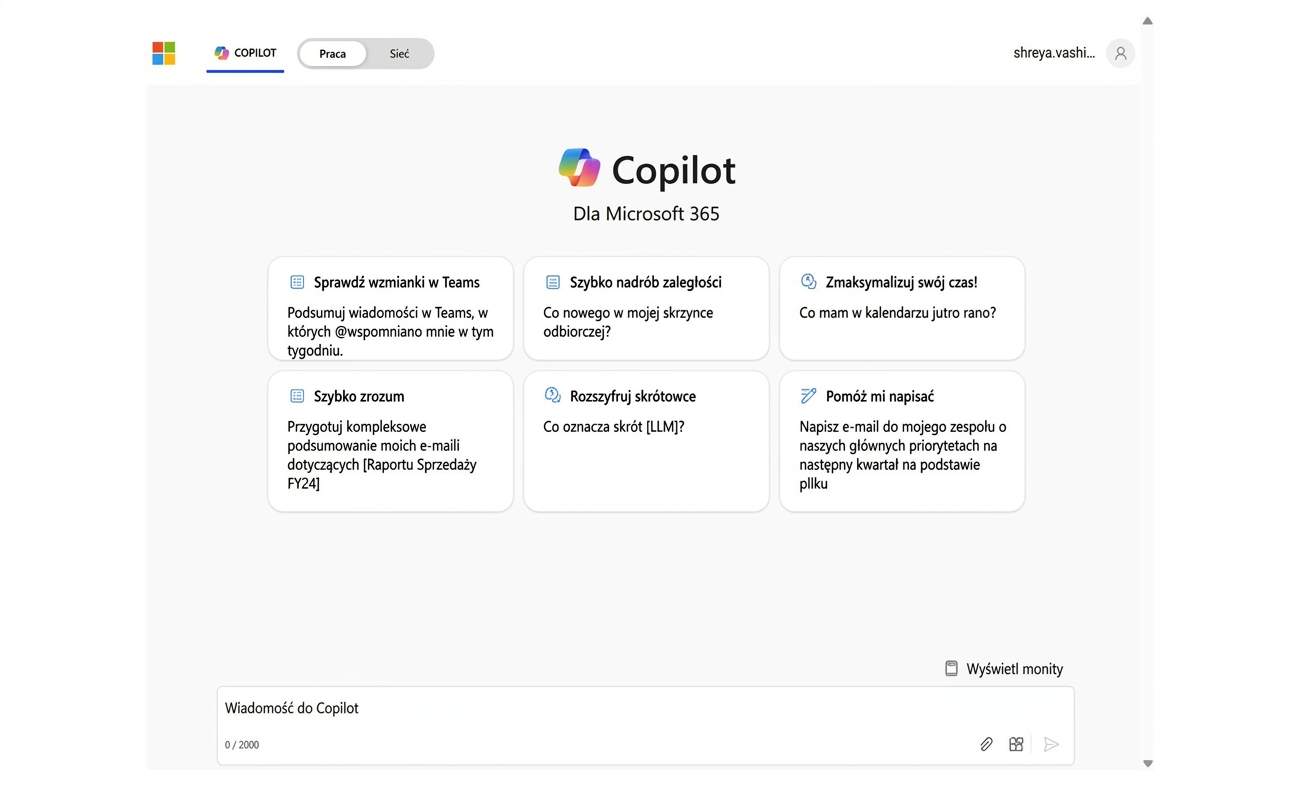Click the Copilot logo above Dla Microsoft 365
This screenshot has width=1304, height=800.
tap(579, 168)
